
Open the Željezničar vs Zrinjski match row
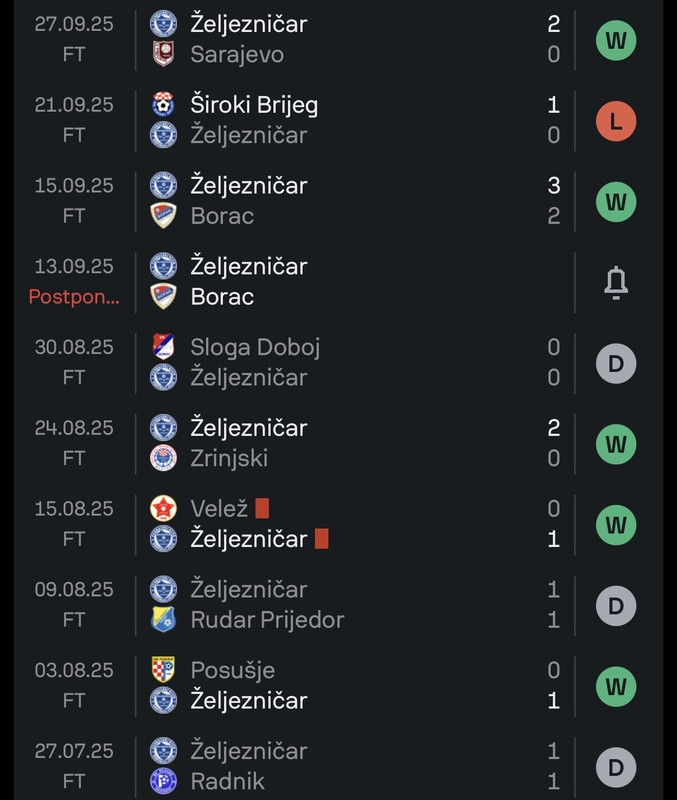pyautogui.click(x=350, y=443)
